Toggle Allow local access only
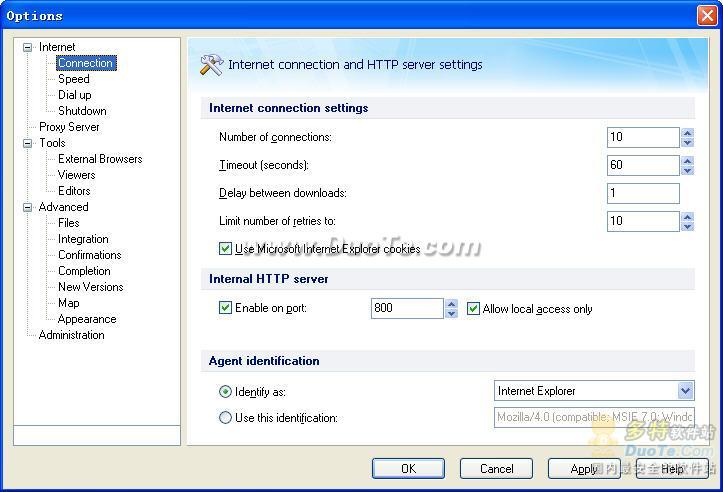The height and width of the screenshot is (492, 723). click(x=473, y=308)
